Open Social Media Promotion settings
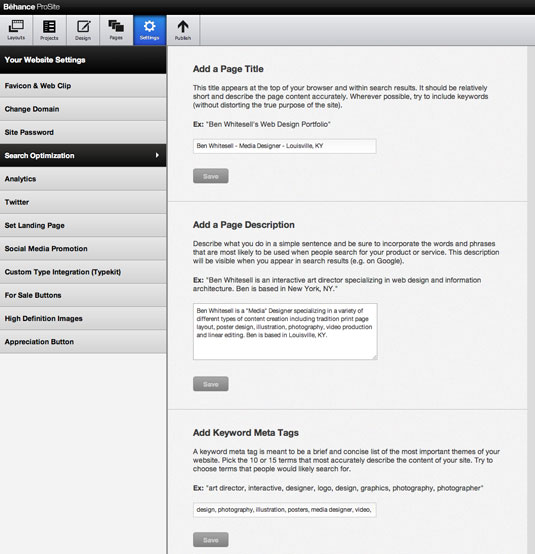The height and width of the screenshot is (554, 535). 83,249
